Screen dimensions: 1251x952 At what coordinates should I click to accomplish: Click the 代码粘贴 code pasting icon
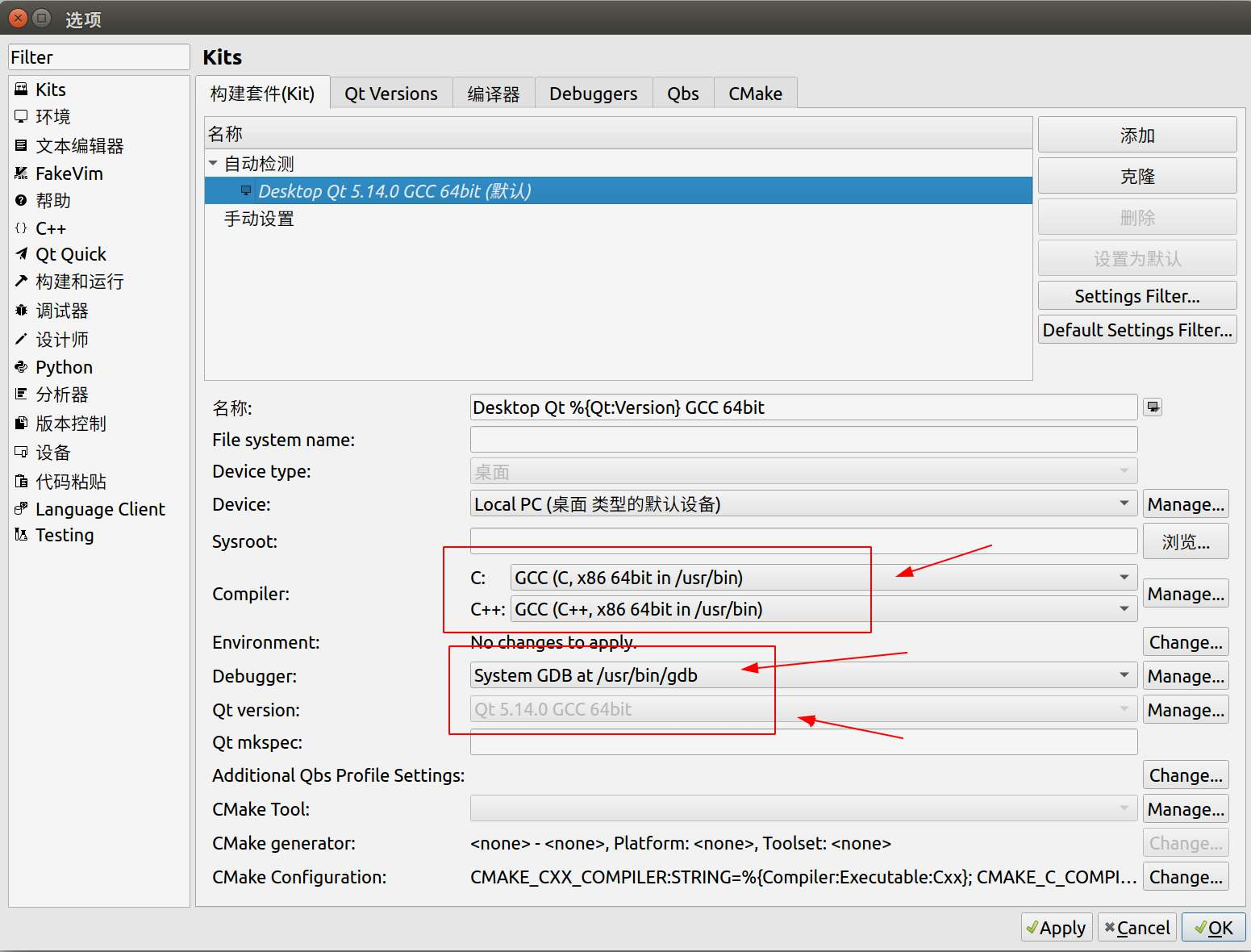[21, 482]
